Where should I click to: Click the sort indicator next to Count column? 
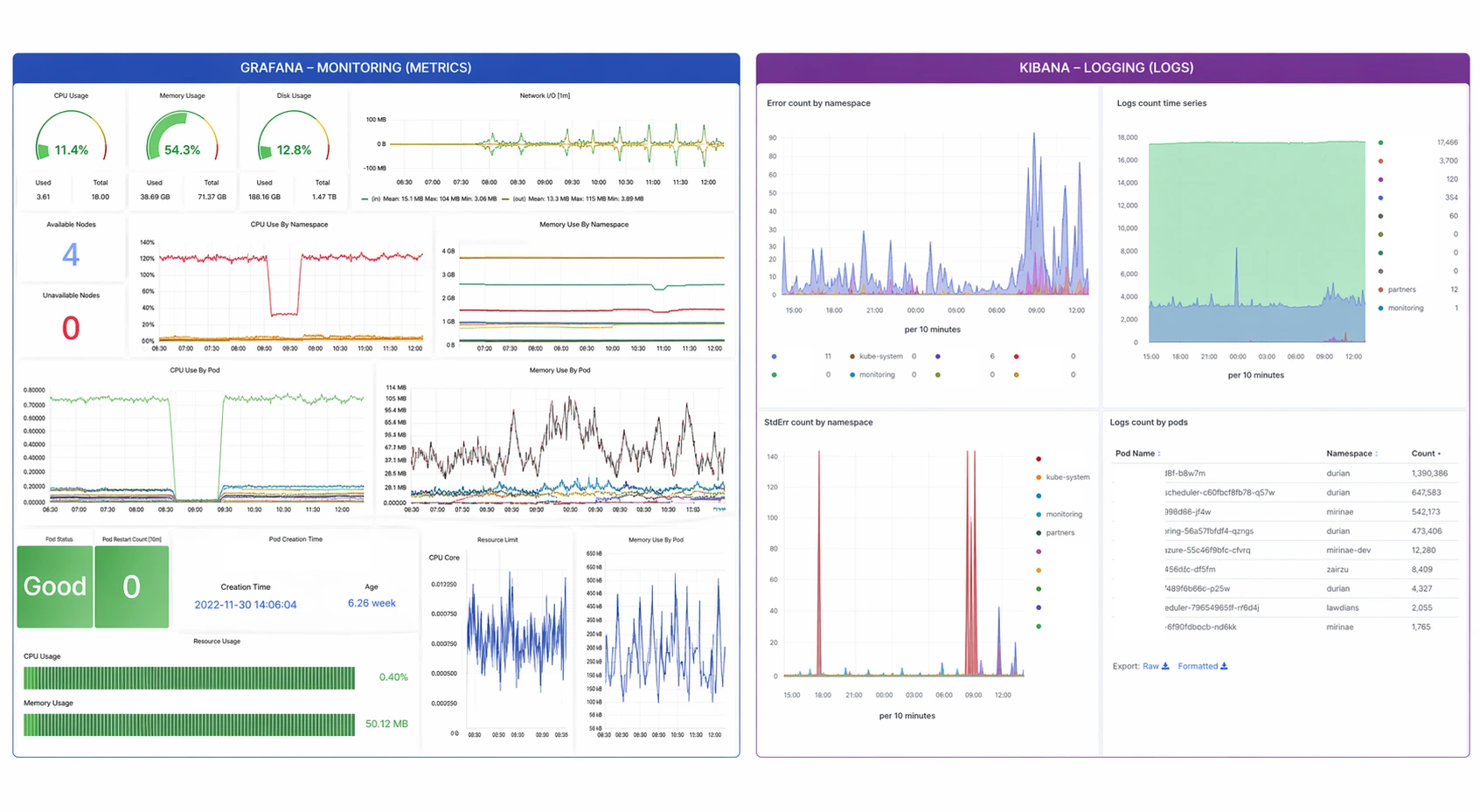(1440, 454)
